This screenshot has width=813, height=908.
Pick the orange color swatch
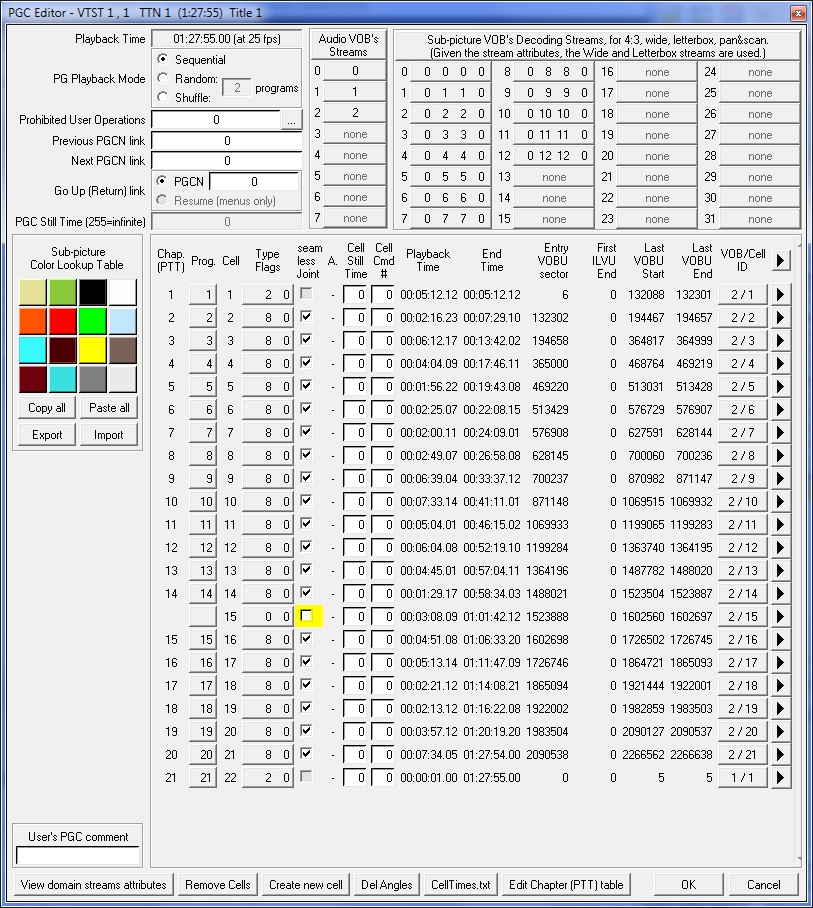click(x=32, y=321)
